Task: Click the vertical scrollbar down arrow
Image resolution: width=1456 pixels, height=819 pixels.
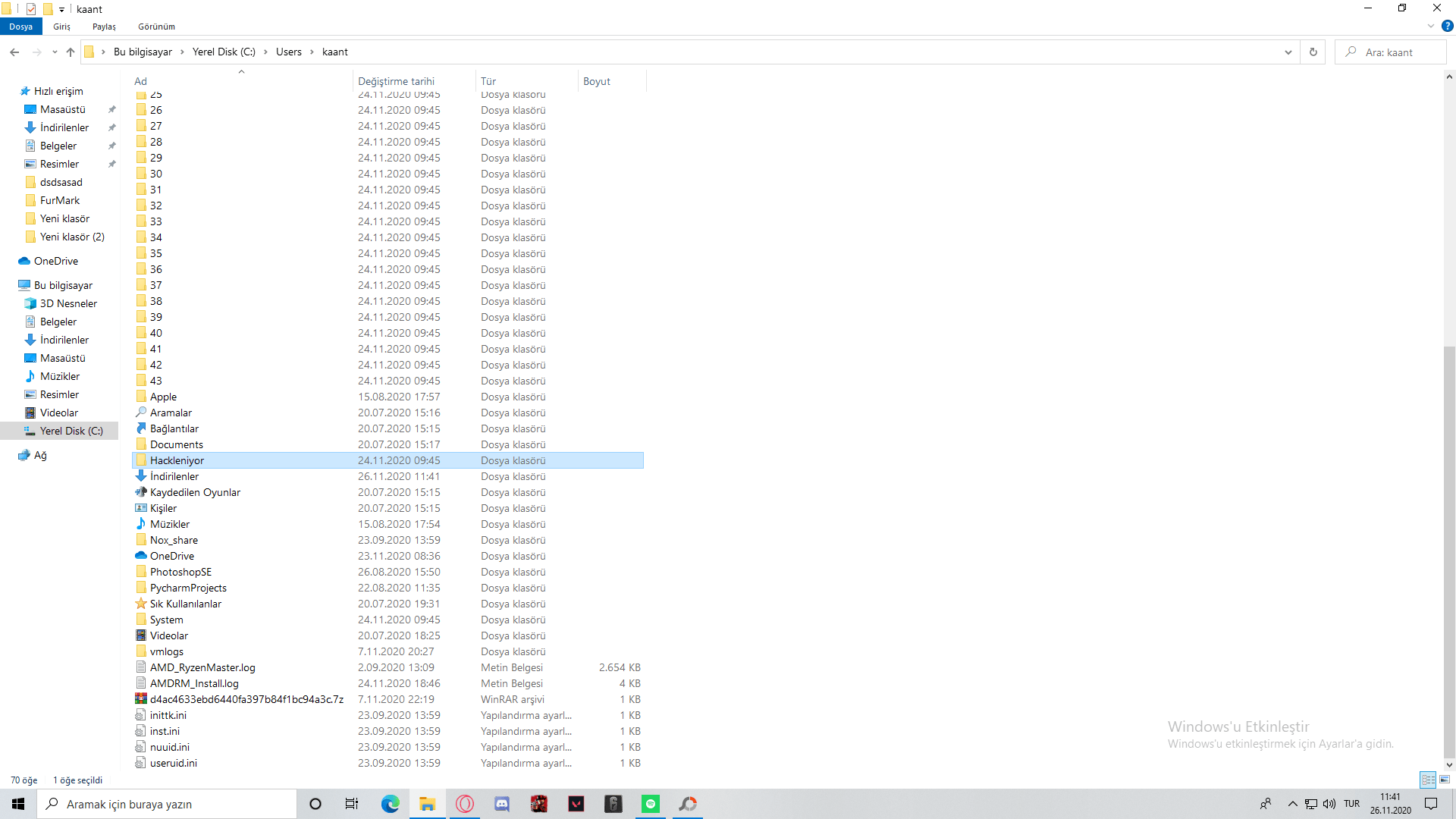Action: point(1449,765)
